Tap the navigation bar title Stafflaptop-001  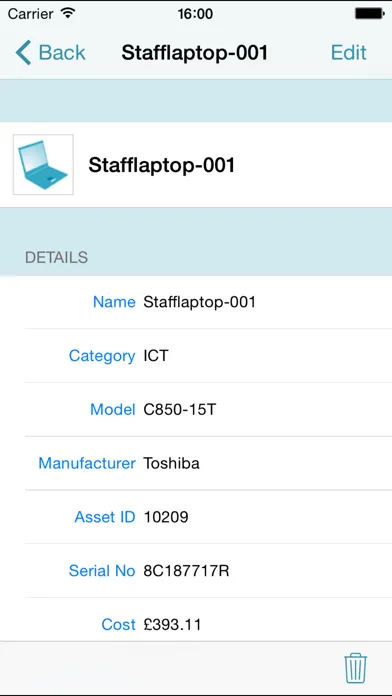pyautogui.click(x=195, y=52)
